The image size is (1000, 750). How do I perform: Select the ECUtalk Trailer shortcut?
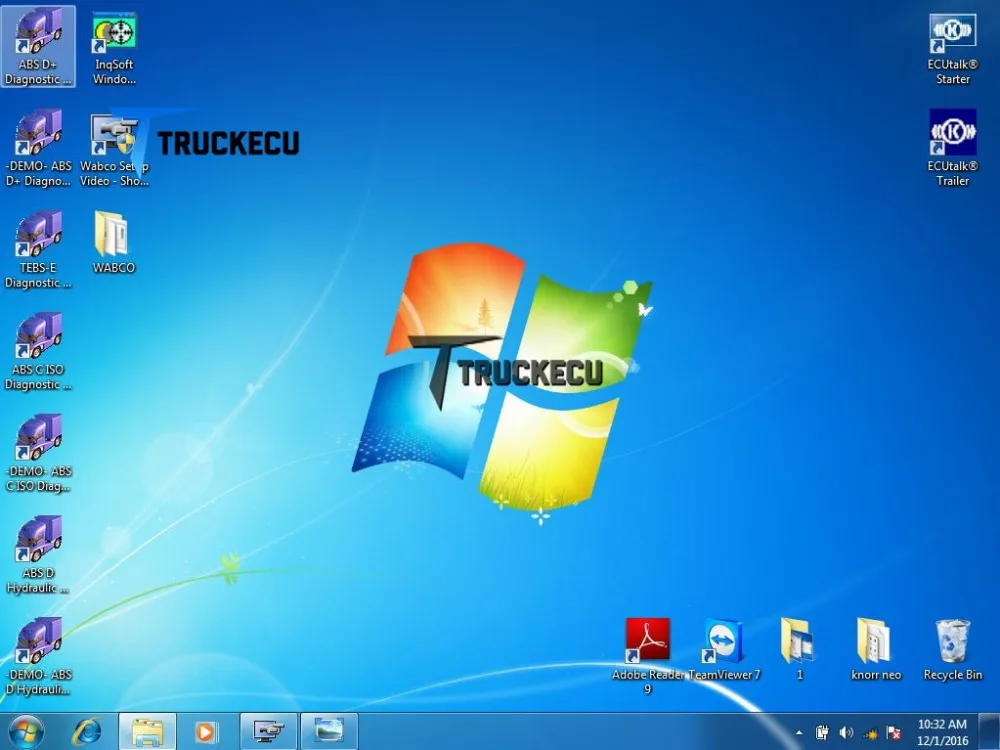click(x=953, y=148)
